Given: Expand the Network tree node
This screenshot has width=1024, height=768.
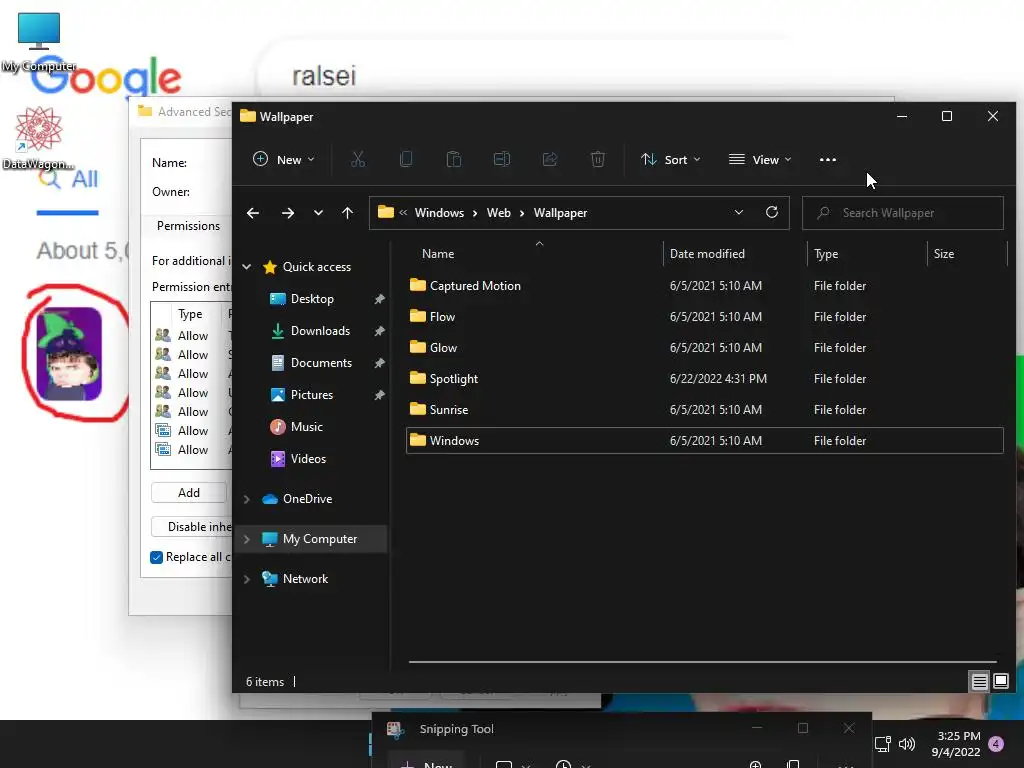Looking at the screenshot, I should (247, 579).
